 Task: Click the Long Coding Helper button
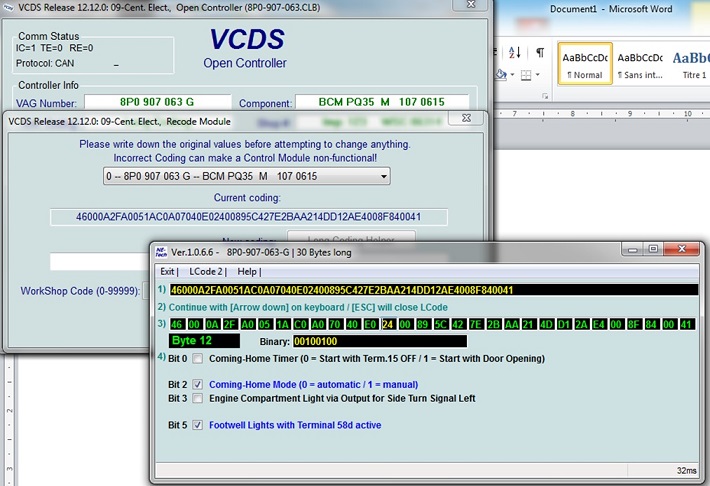pos(351,239)
